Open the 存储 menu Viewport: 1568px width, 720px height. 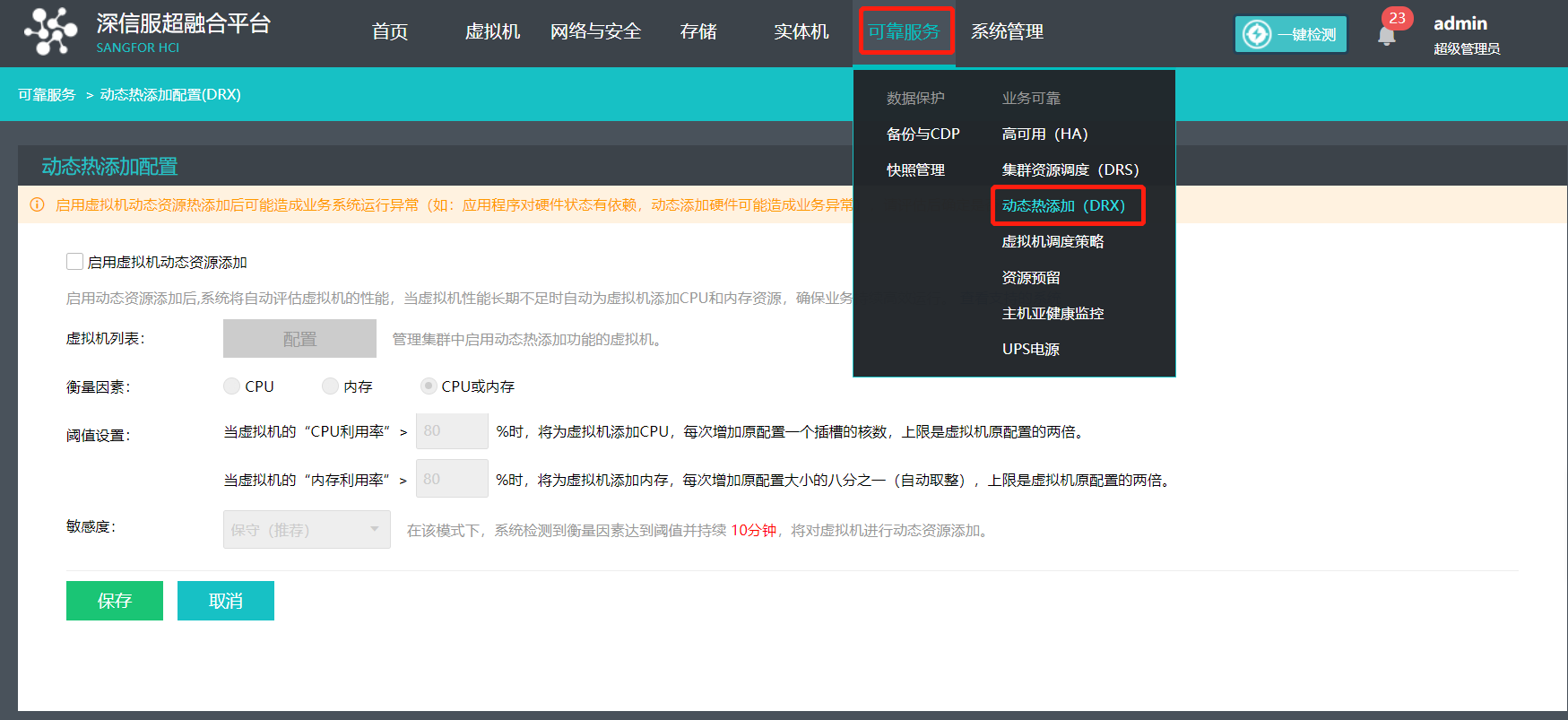(698, 31)
